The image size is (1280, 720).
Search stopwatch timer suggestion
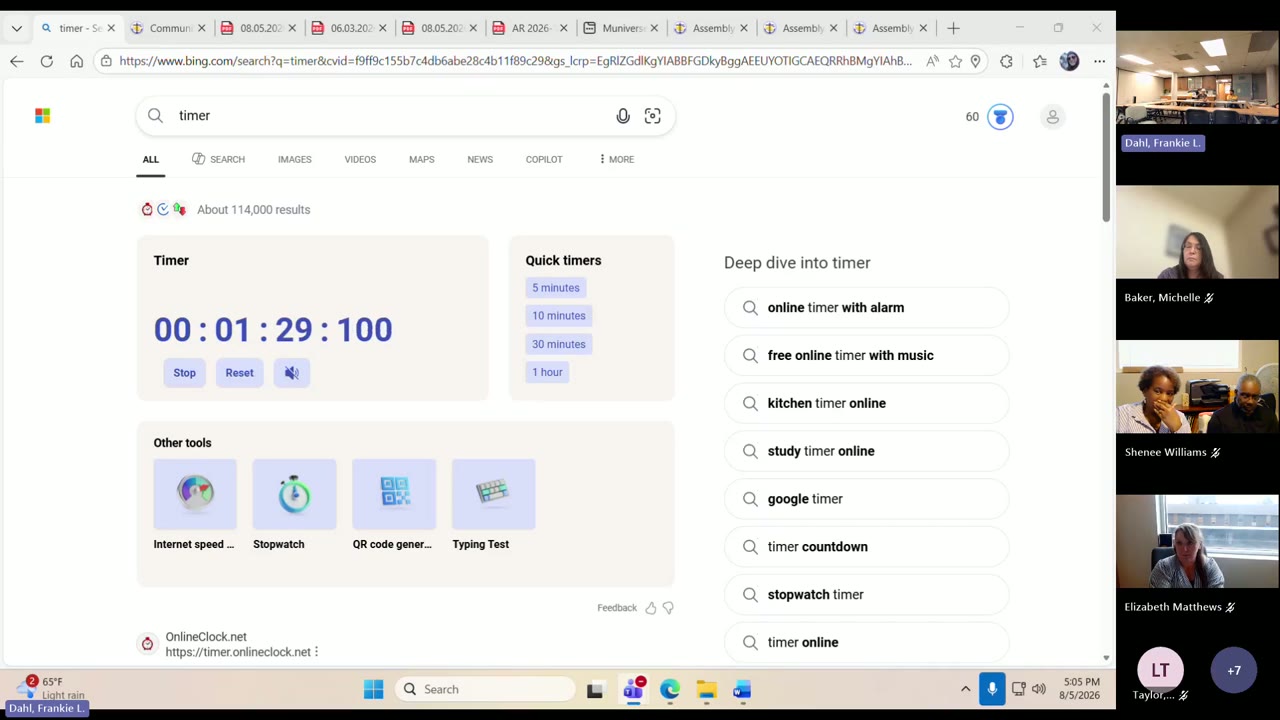tap(866, 595)
